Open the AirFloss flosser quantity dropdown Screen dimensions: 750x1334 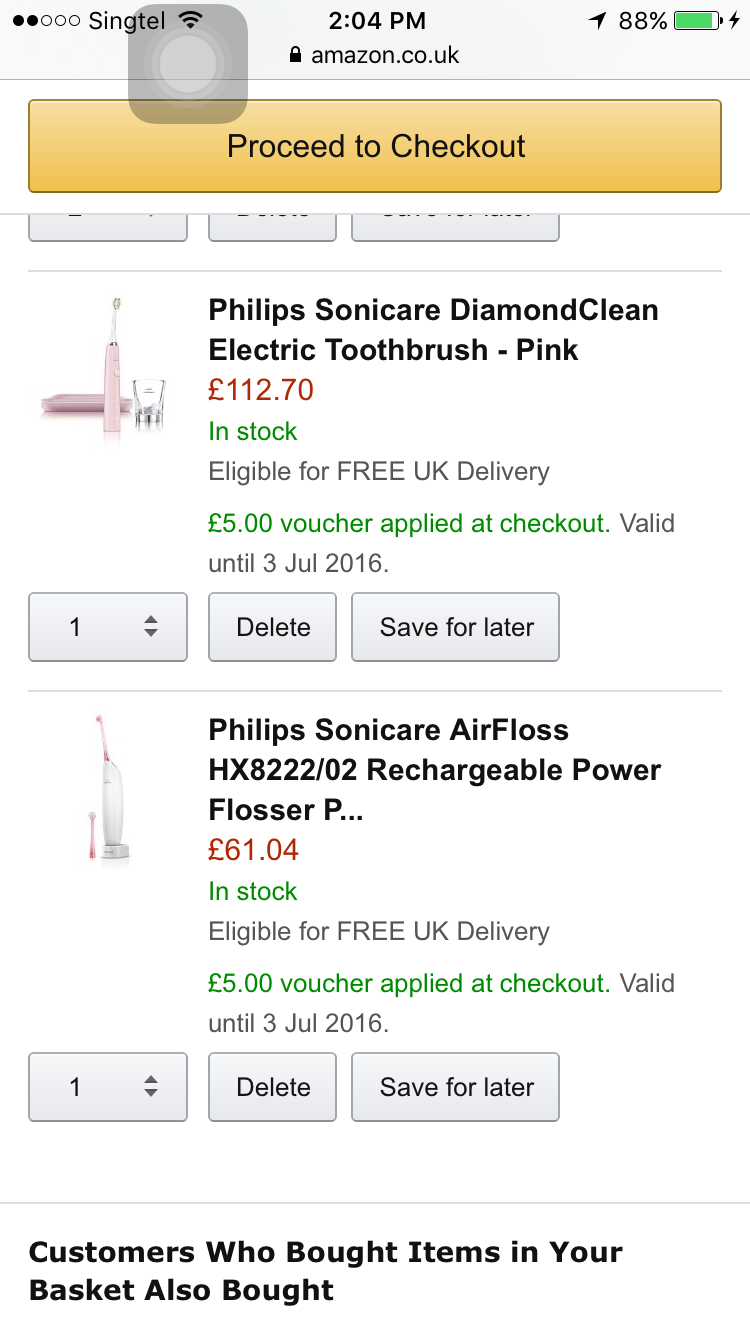[108, 1087]
